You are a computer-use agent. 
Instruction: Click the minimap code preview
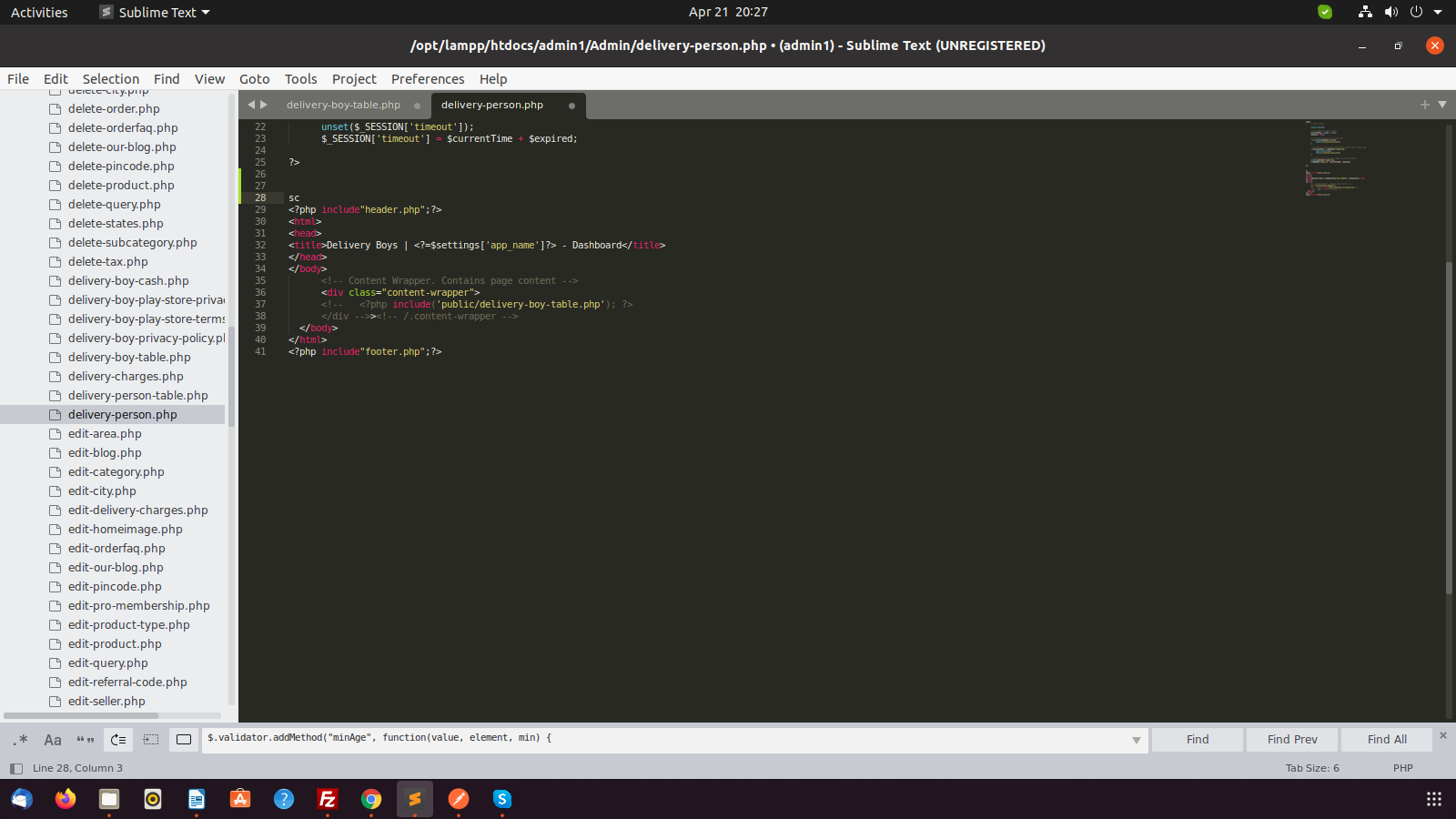point(1335,159)
